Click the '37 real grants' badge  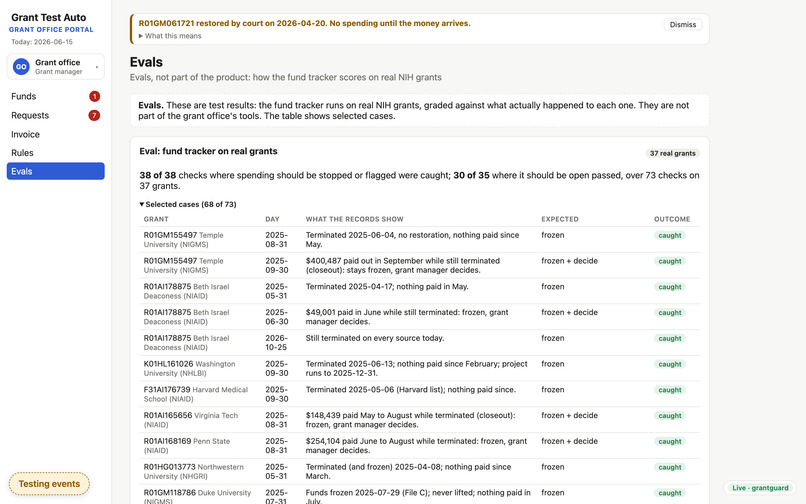[x=672, y=153]
